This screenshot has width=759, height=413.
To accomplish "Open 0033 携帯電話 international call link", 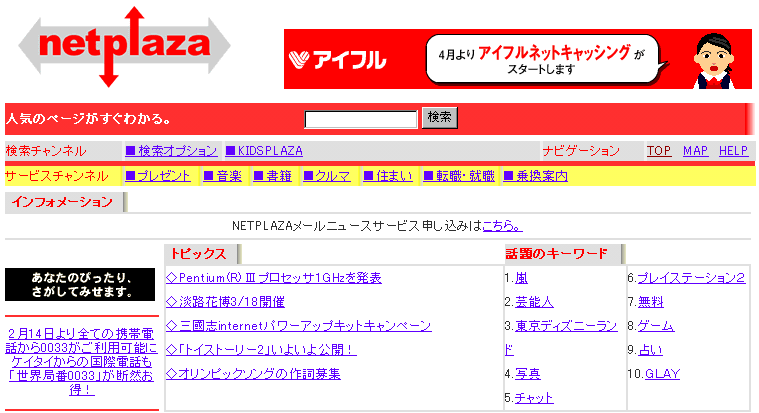I will pos(81,362).
